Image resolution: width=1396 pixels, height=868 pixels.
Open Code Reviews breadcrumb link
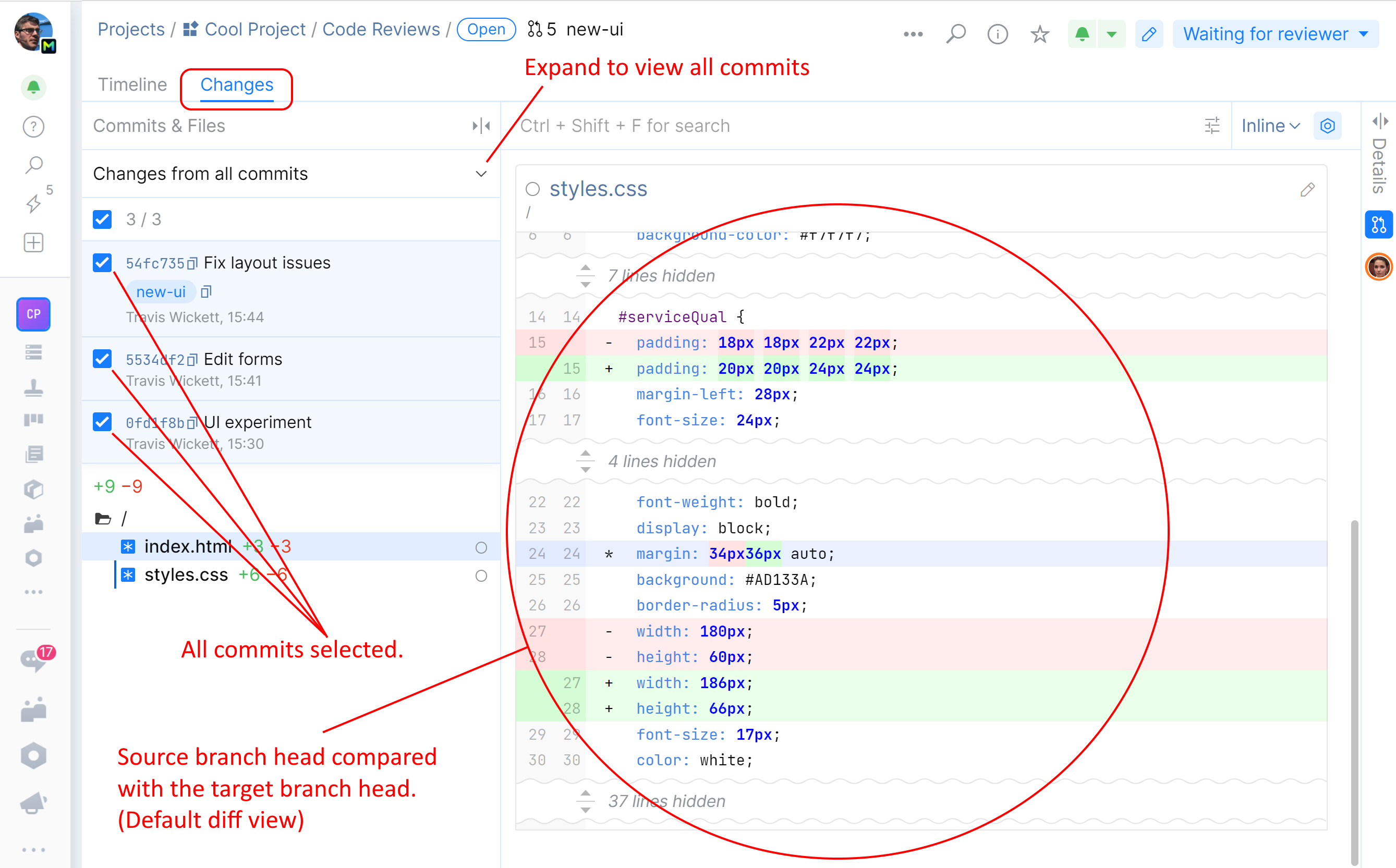pyautogui.click(x=381, y=29)
